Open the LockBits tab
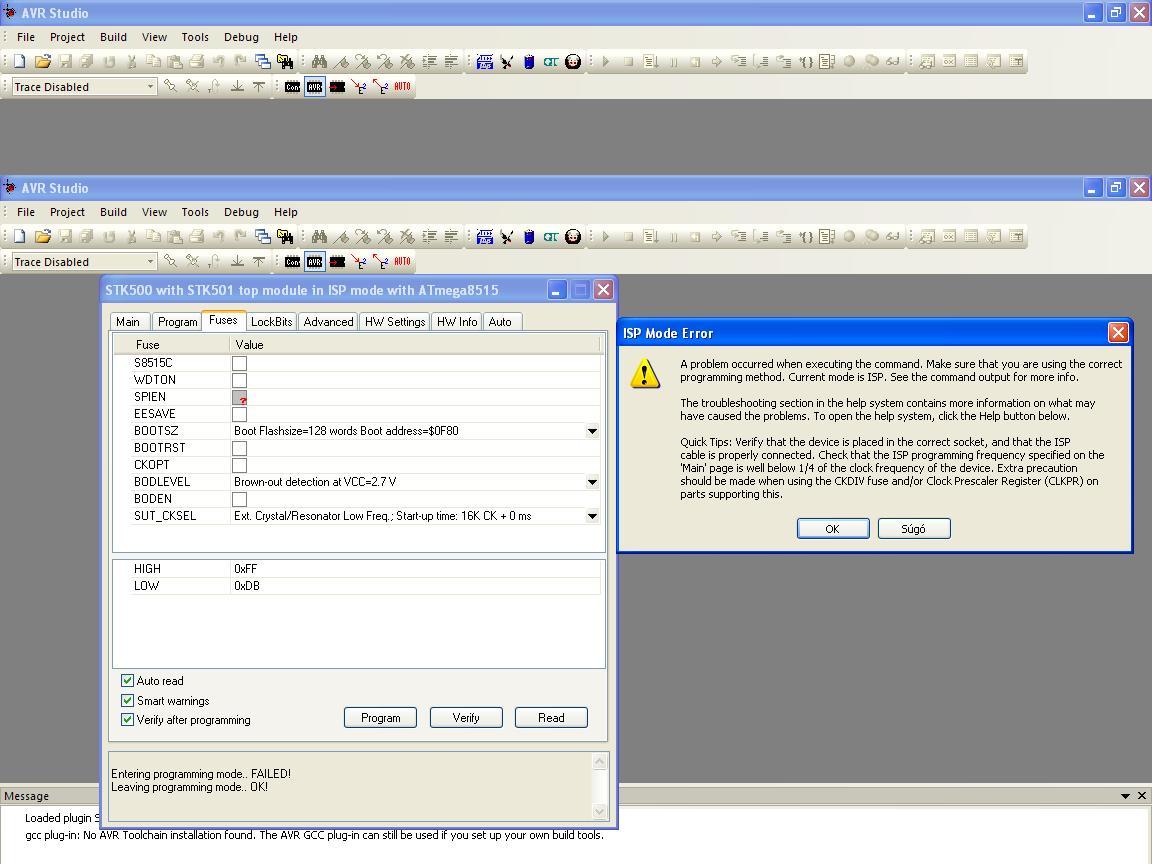This screenshot has width=1152, height=864. pos(271,322)
